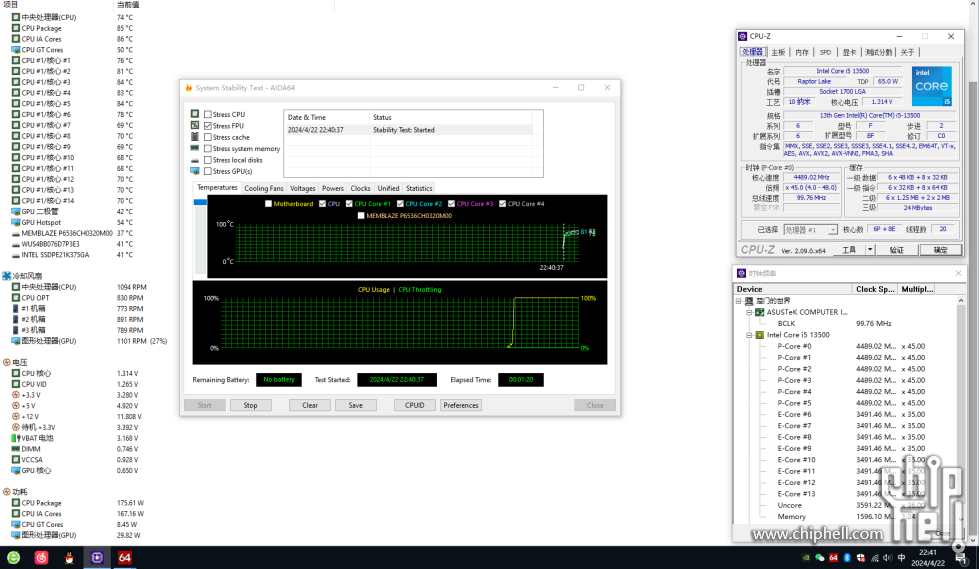Click the vertical scrollbar in clock window
This screenshot has width=979, height=569.
coord(961,409)
